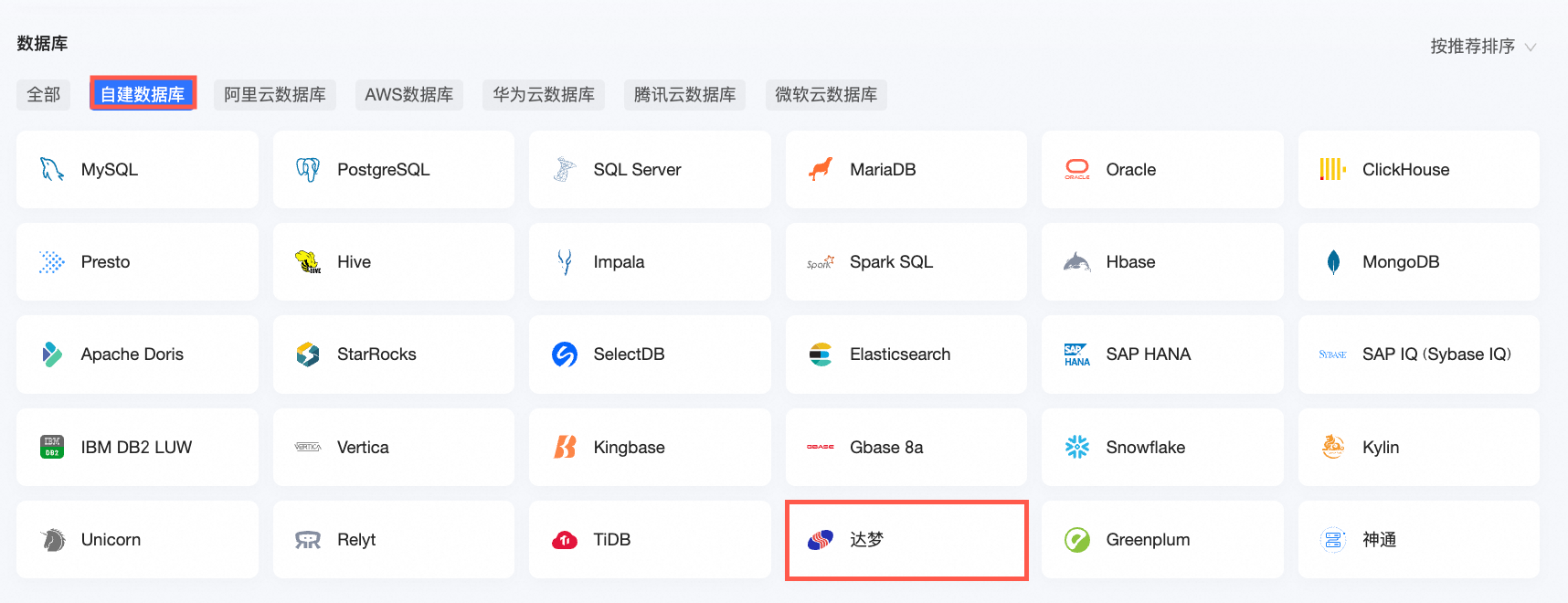Switch to 华为云数据库 tab
1568x603 pixels.
544,95
